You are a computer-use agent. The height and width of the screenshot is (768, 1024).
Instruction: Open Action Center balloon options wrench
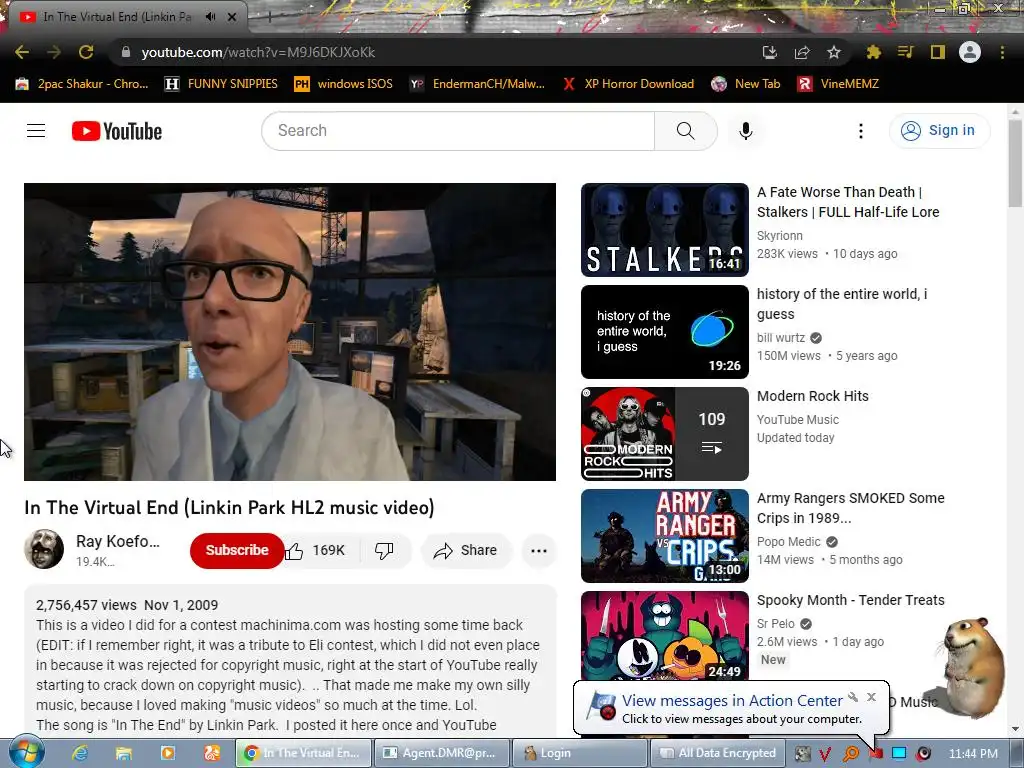(x=853, y=697)
